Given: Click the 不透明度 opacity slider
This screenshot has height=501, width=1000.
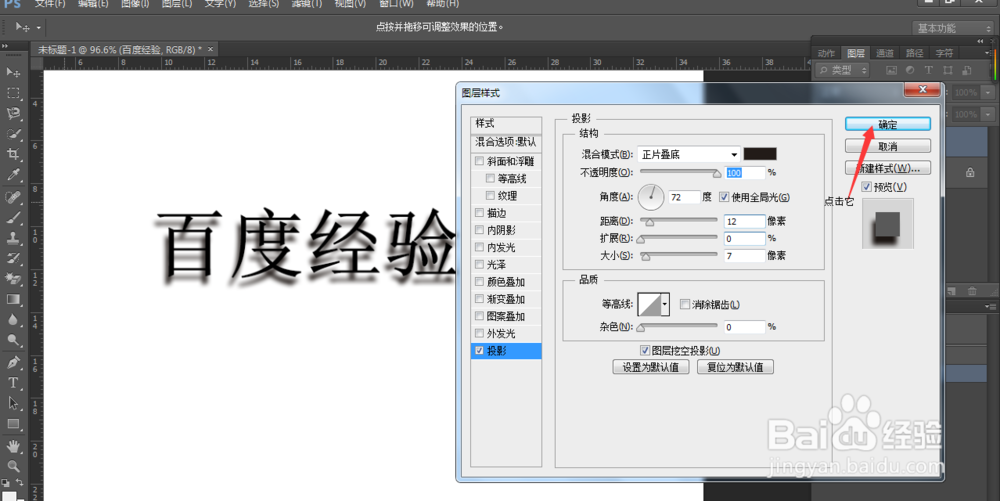Looking at the screenshot, I should 680,172.
